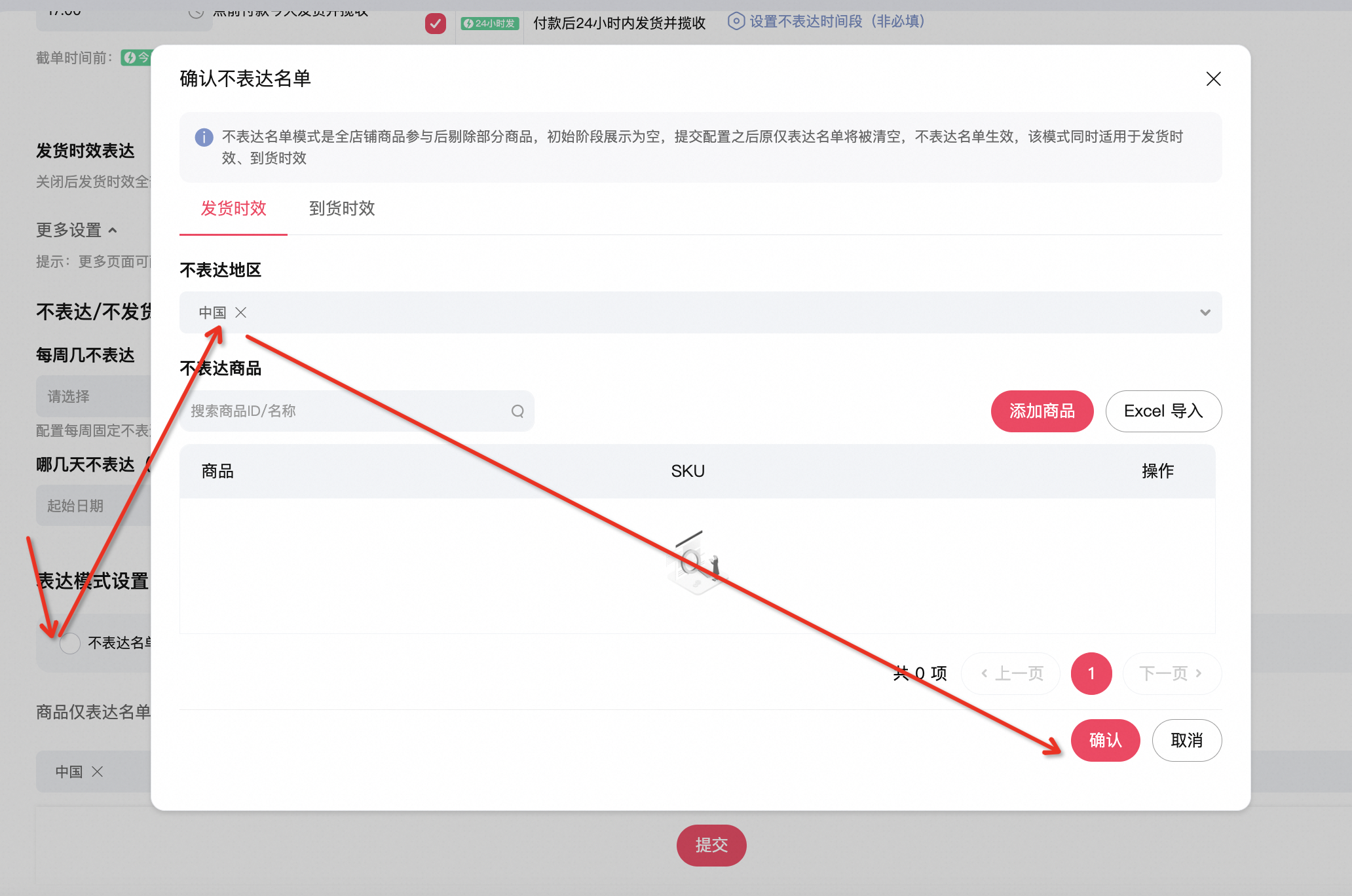1352x896 pixels.
Task: Go to previous page 上一页
Action: pyautogui.click(x=1011, y=673)
